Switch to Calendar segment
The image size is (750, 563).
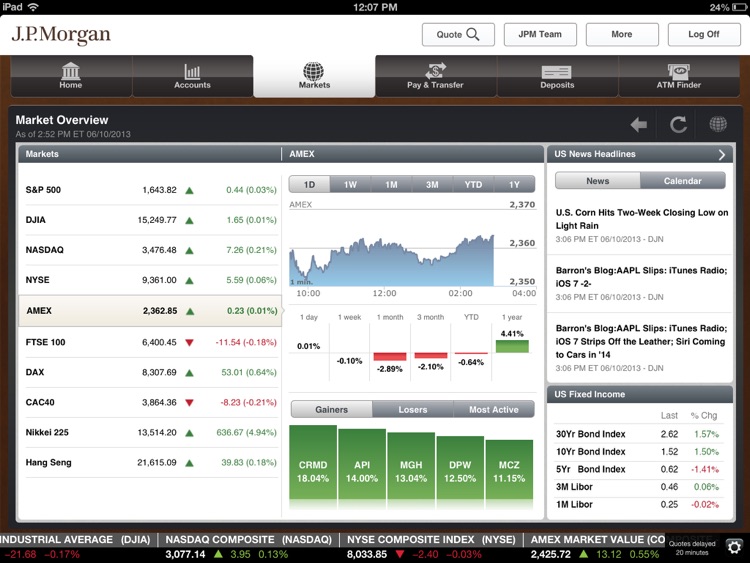click(683, 181)
